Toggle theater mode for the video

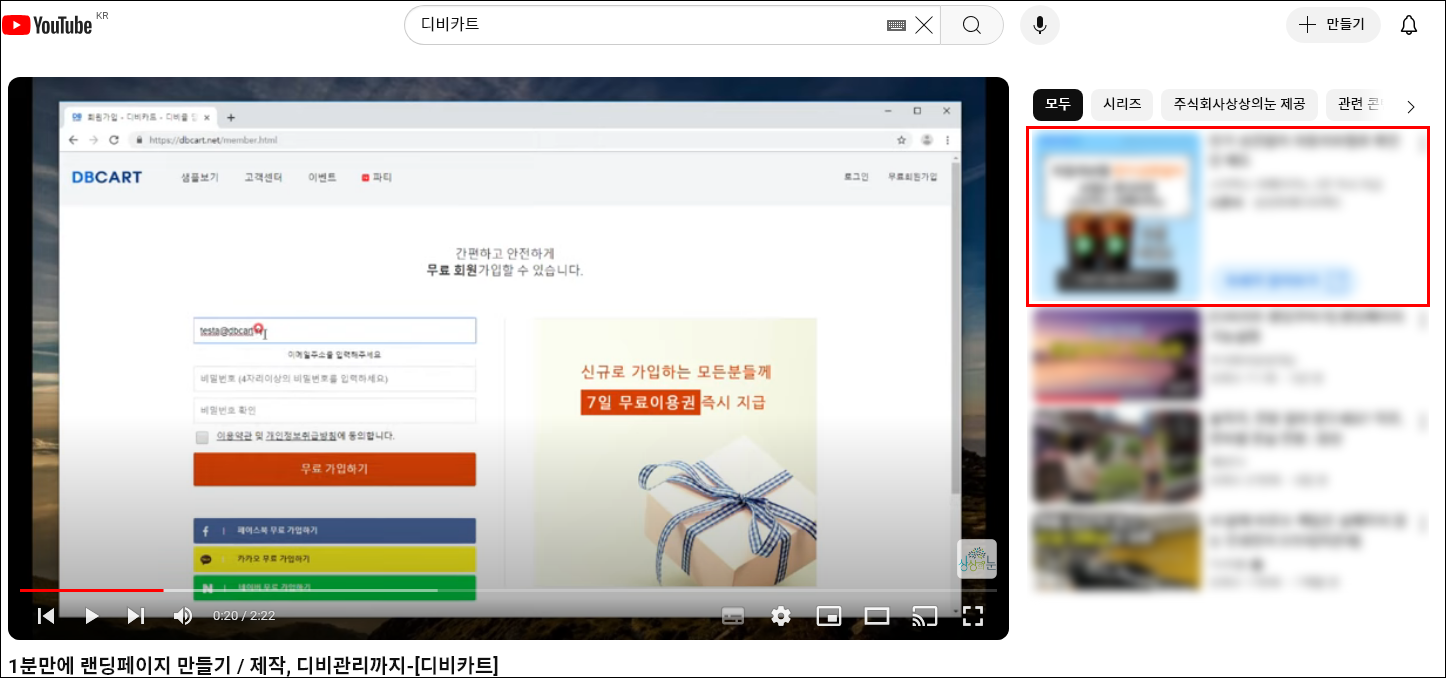pyautogui.click(x=876, y=616)
